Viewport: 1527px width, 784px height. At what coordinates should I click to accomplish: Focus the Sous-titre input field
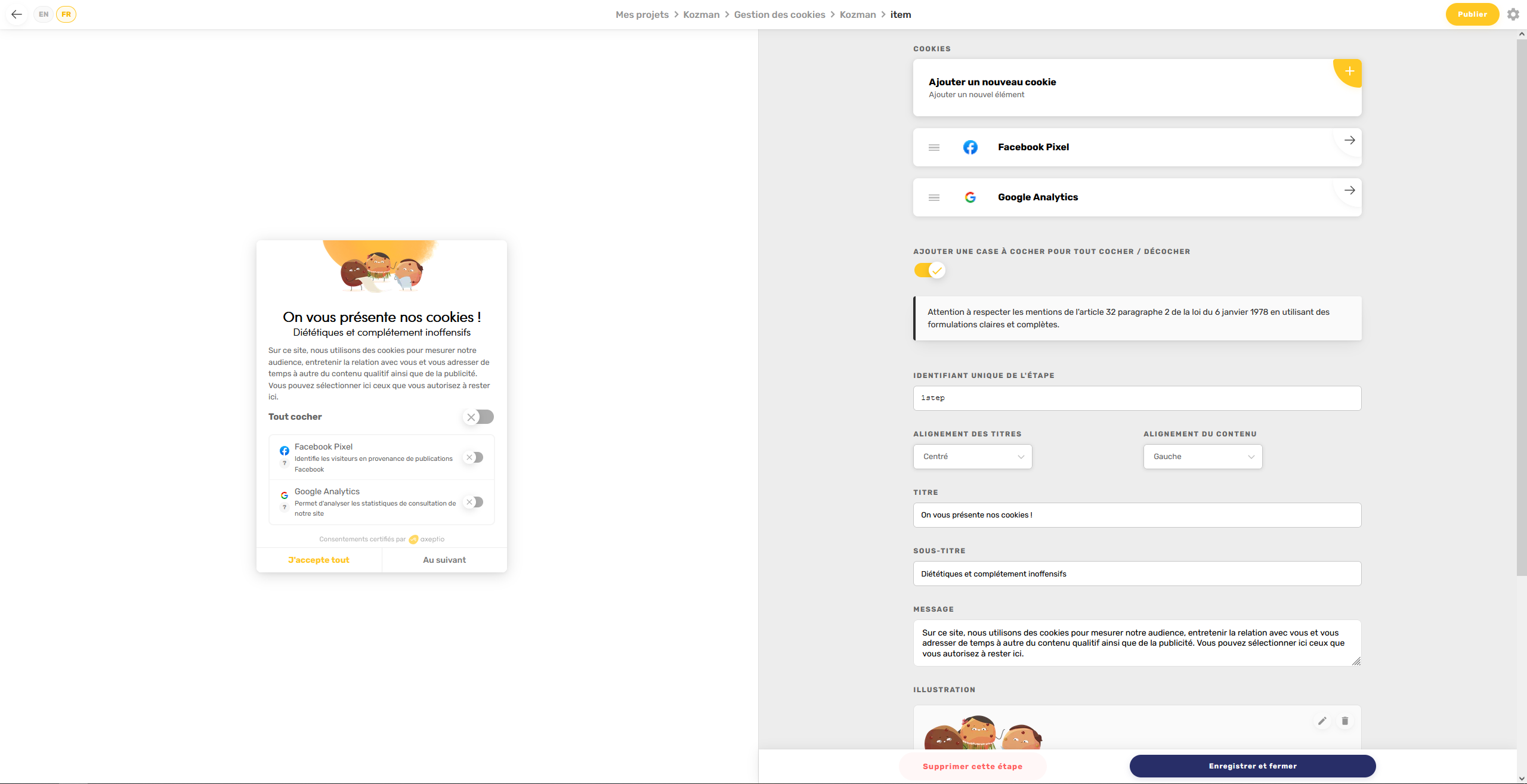(1137, 574)
